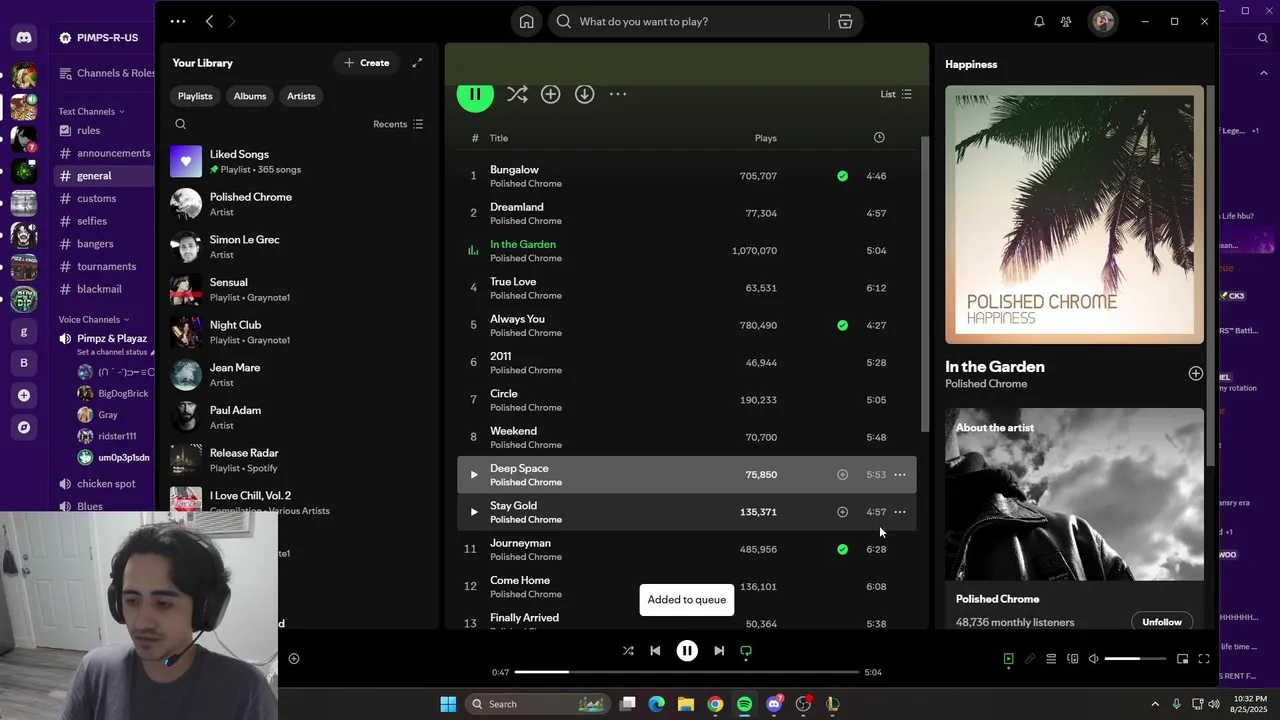Open Simon Le Grec artist
This screenshot has height=720, width=1280.
click(x=300, y=247)
